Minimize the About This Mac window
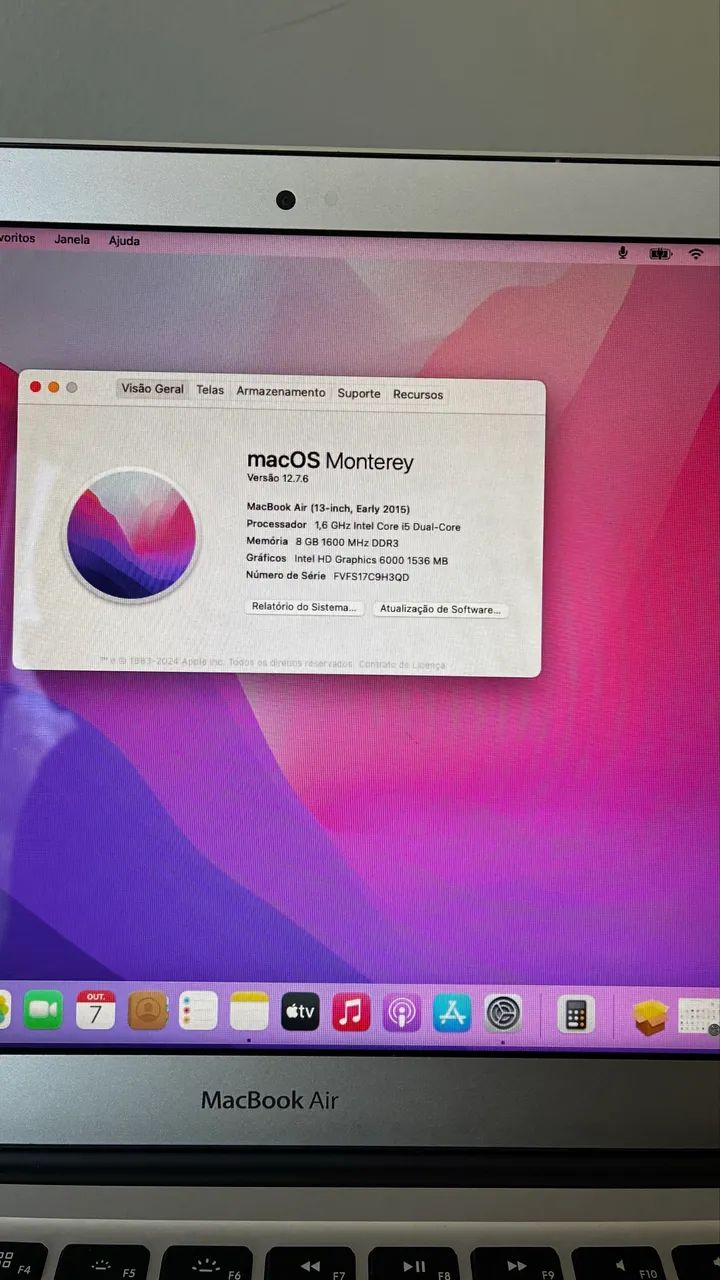 coord(54,387)
